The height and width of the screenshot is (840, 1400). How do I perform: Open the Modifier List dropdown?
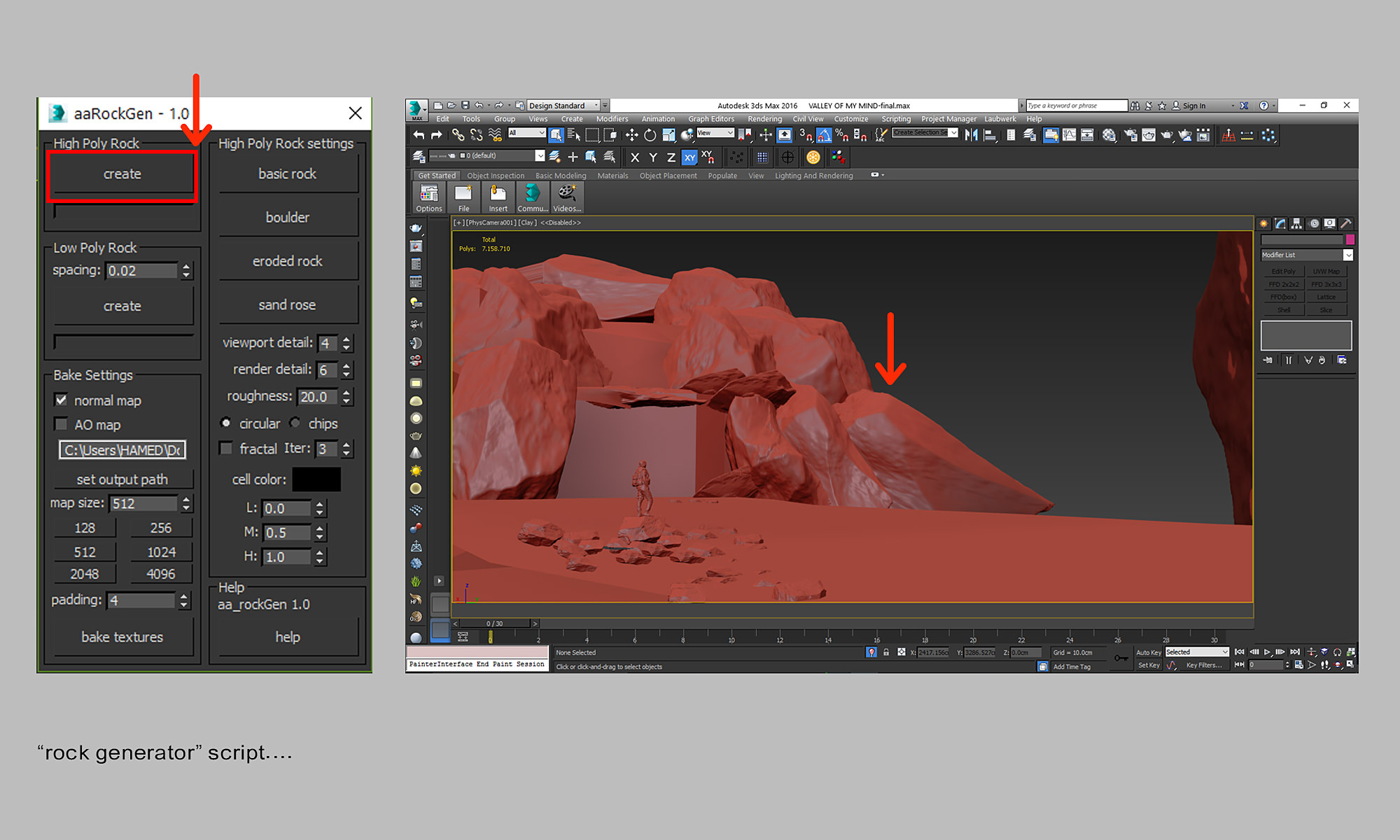point(1347,255)
